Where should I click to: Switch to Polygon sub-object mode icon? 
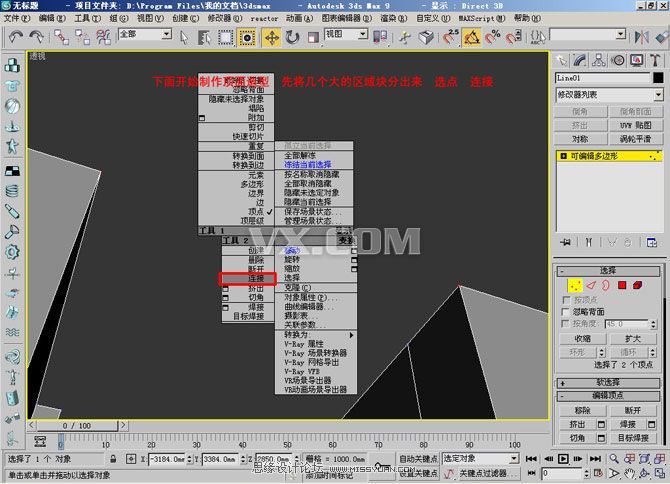click(621, 285)
